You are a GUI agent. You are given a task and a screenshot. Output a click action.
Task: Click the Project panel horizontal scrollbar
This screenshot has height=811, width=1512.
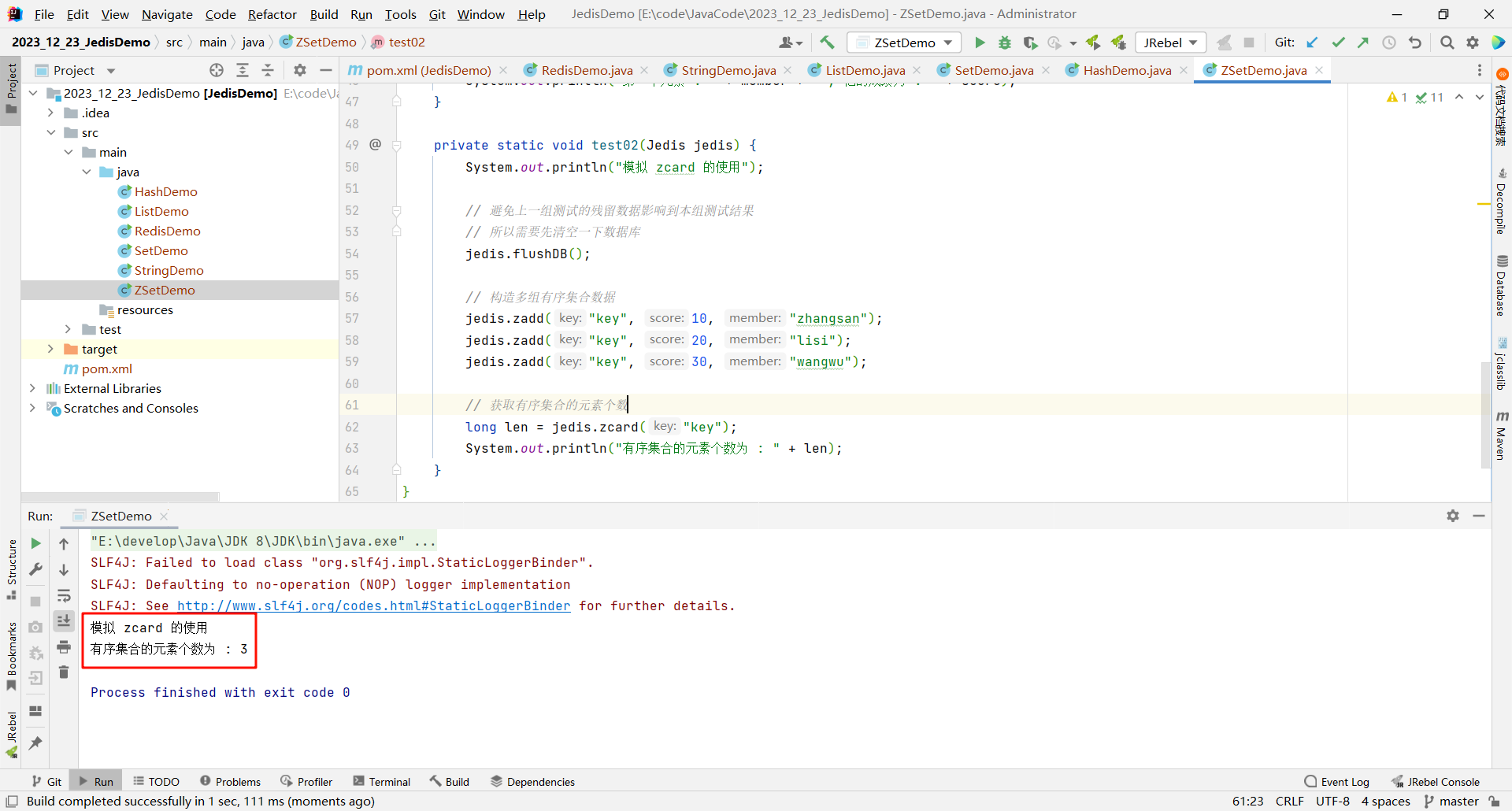pyautogui.click(x=120, y=497)
